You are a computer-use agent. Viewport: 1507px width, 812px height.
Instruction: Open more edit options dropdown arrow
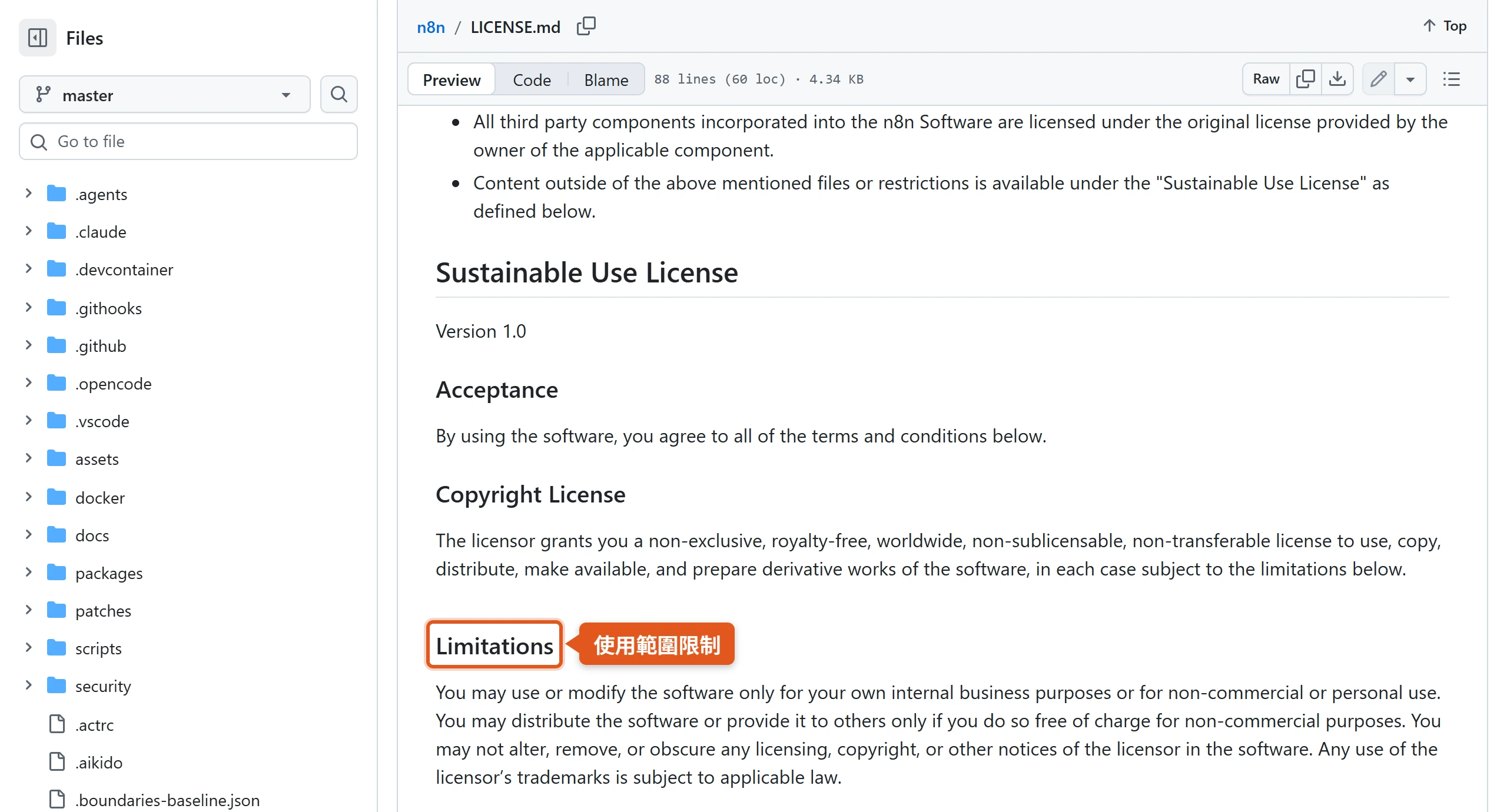coord(1410,79)
